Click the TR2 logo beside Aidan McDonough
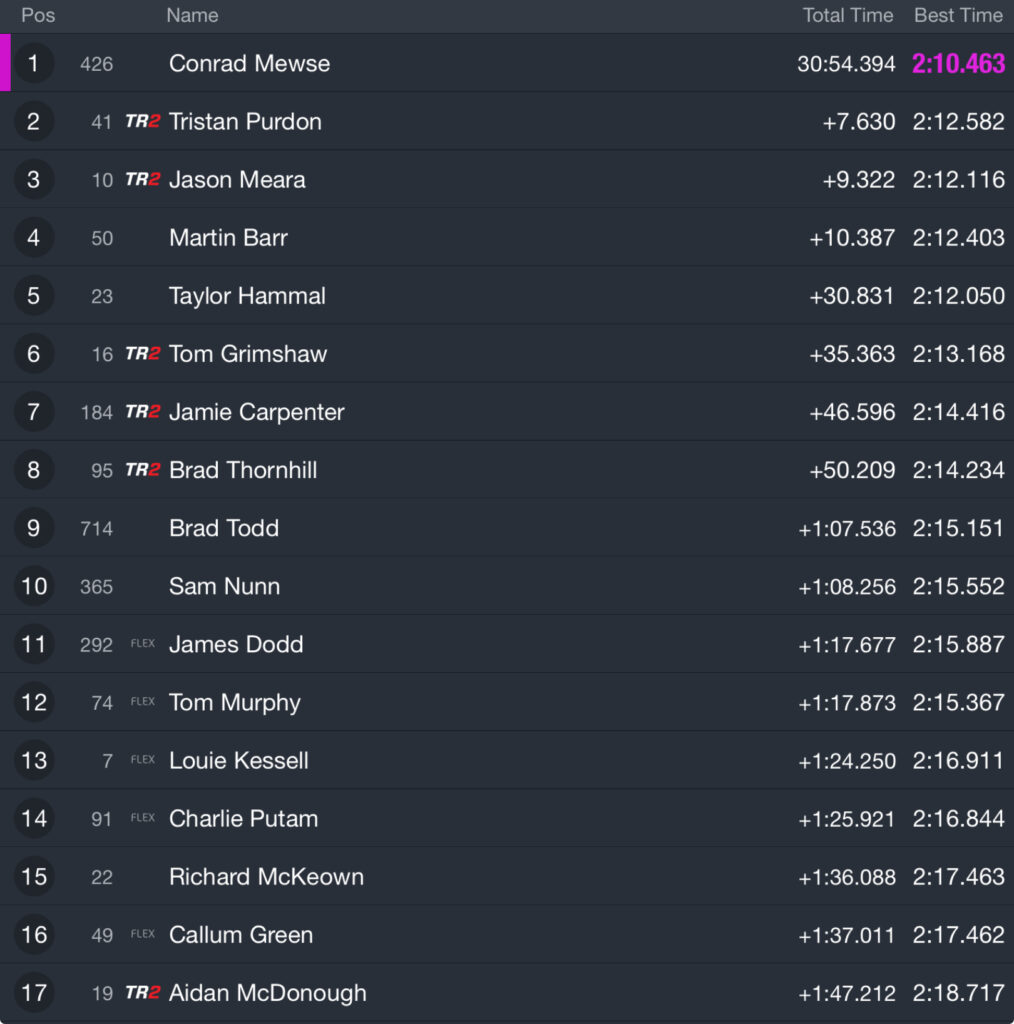 pos(142,993)
